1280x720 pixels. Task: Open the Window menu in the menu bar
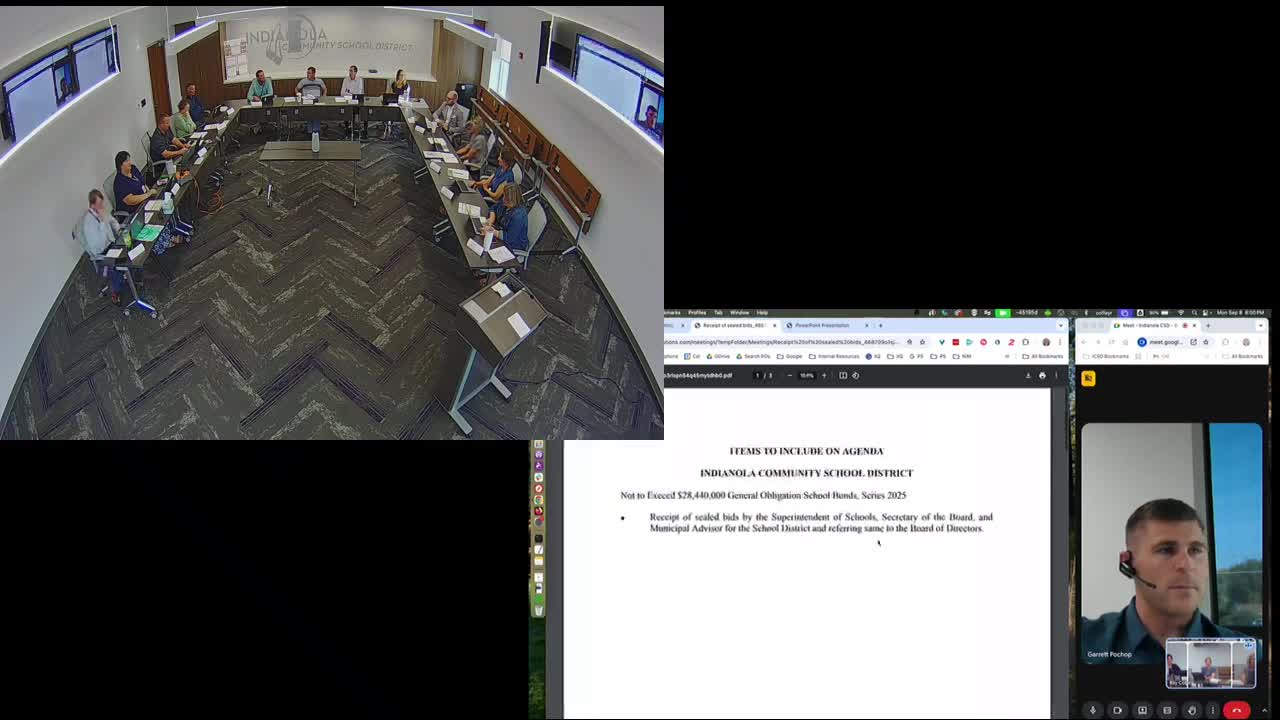pos(739,312)
